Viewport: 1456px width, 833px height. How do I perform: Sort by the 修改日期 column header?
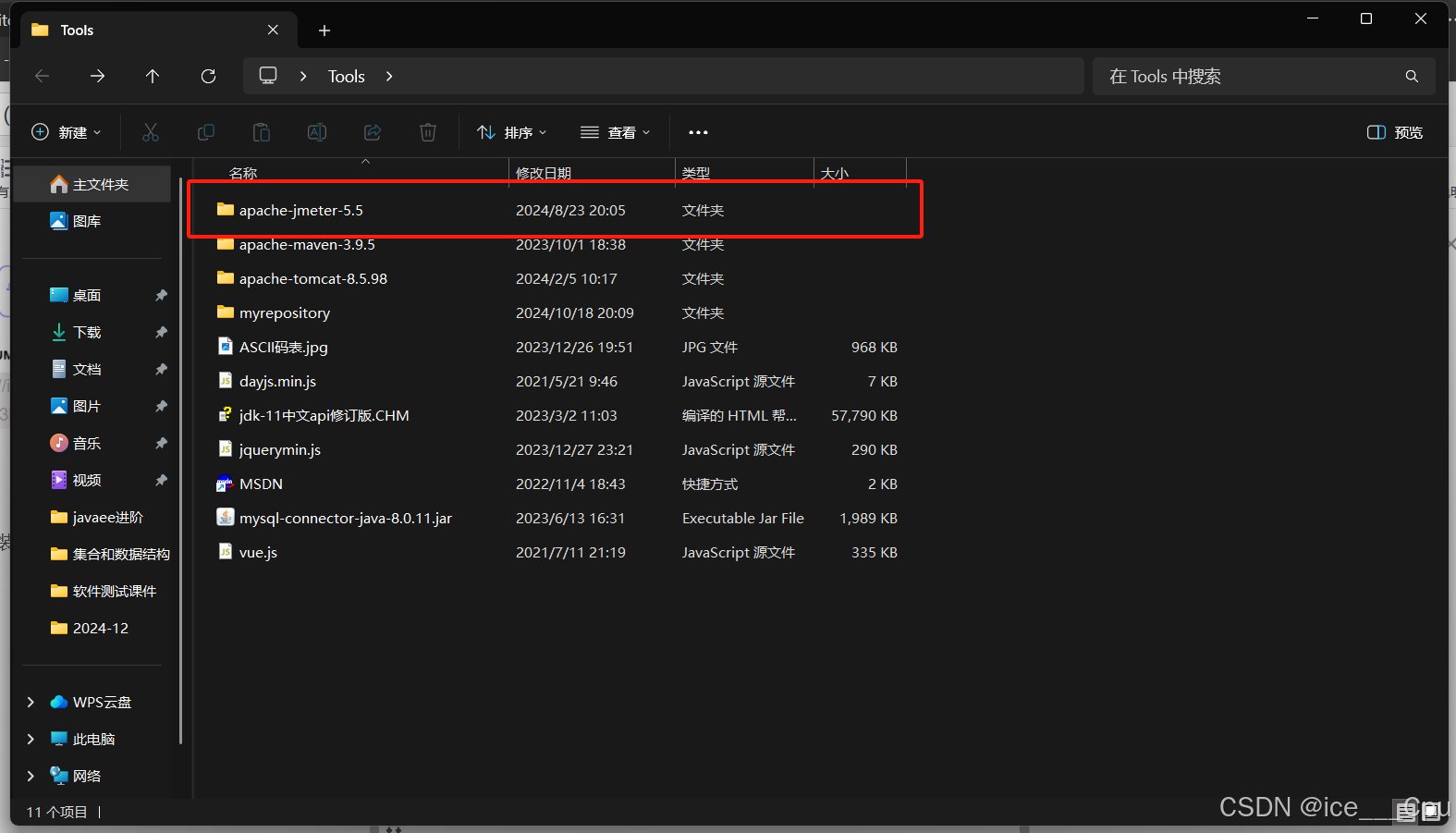[x=544, y=173]
